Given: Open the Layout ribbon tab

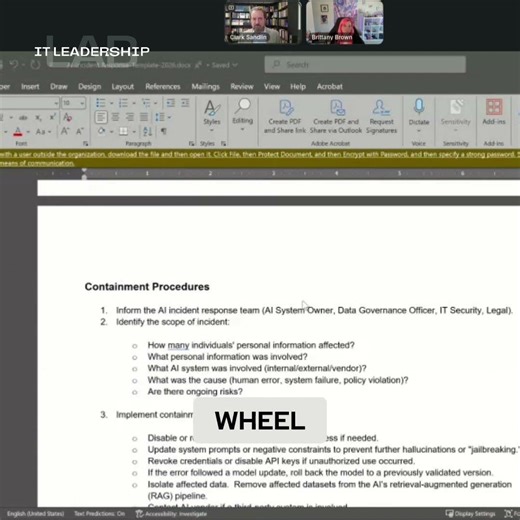Looking at the screenshot, I should coord(123,87).
